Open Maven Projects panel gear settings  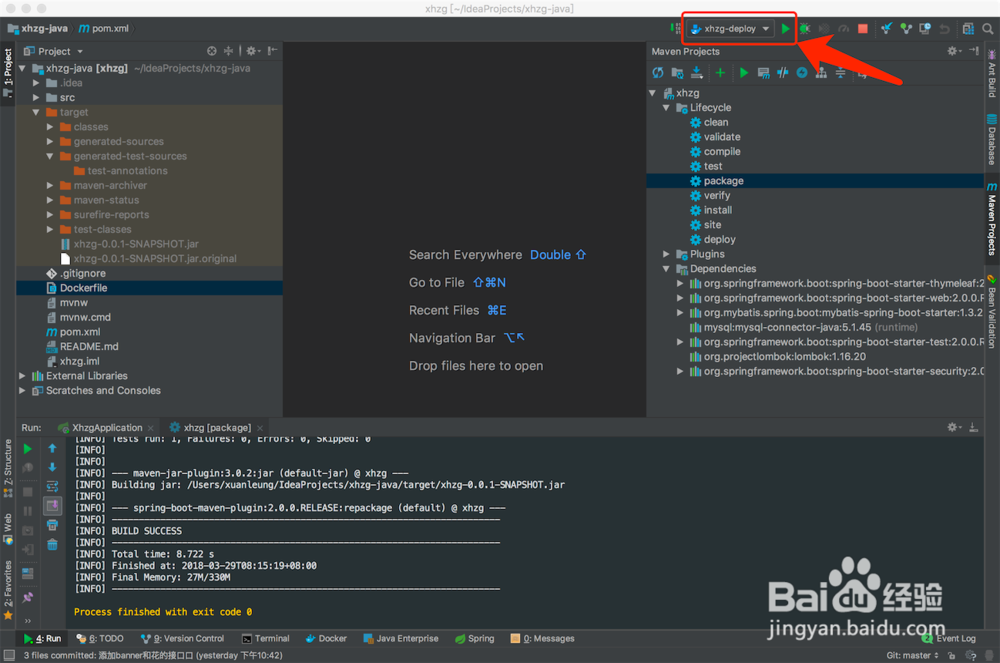[x=953, y=51]
